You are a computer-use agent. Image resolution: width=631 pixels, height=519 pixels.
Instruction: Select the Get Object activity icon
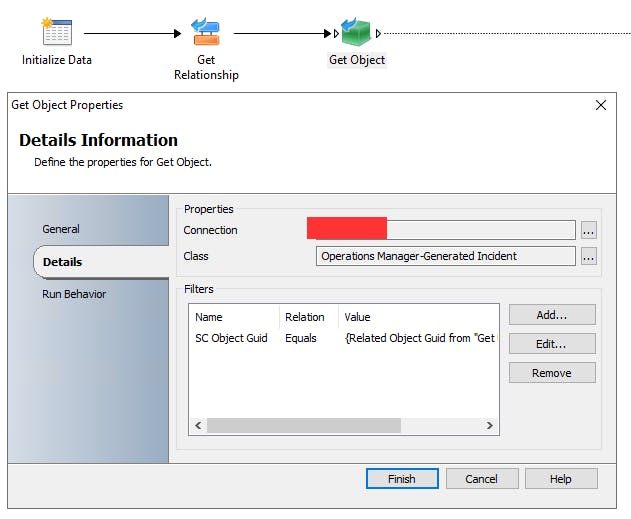(x=356, y=32)
